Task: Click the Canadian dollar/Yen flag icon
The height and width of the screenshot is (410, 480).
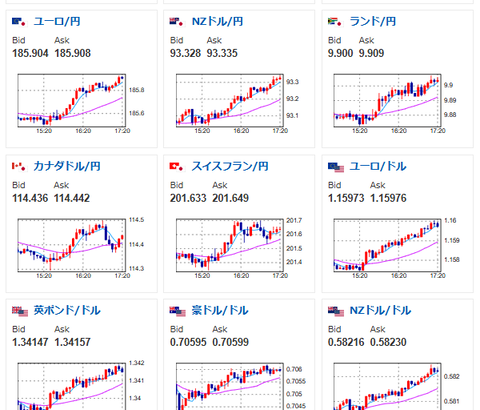Action: (x=19, y=166)
